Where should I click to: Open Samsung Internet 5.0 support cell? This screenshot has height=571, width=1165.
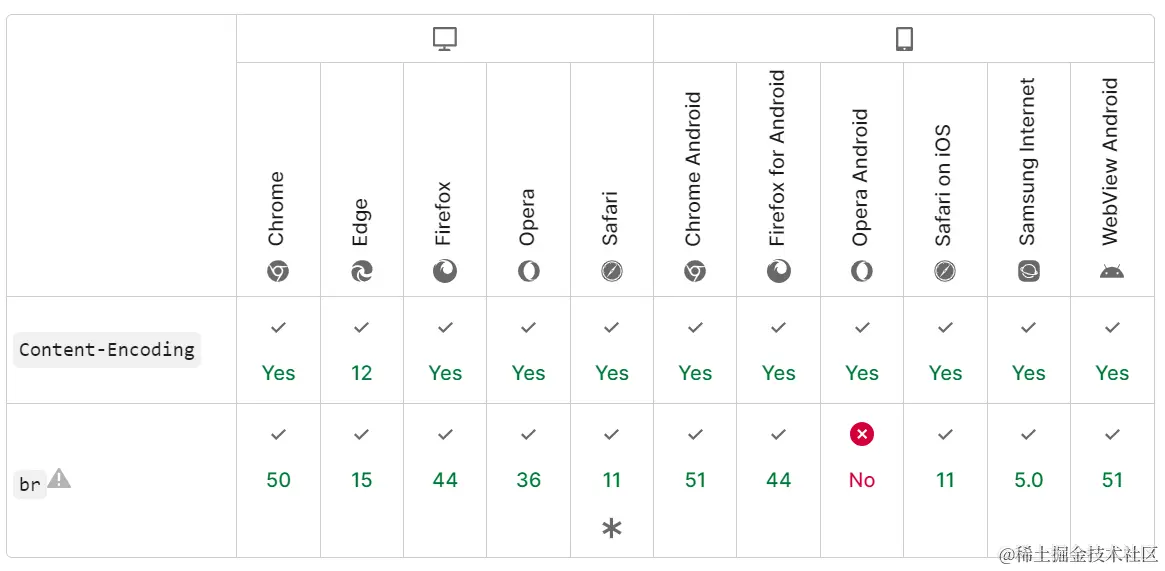(1028, 480)
